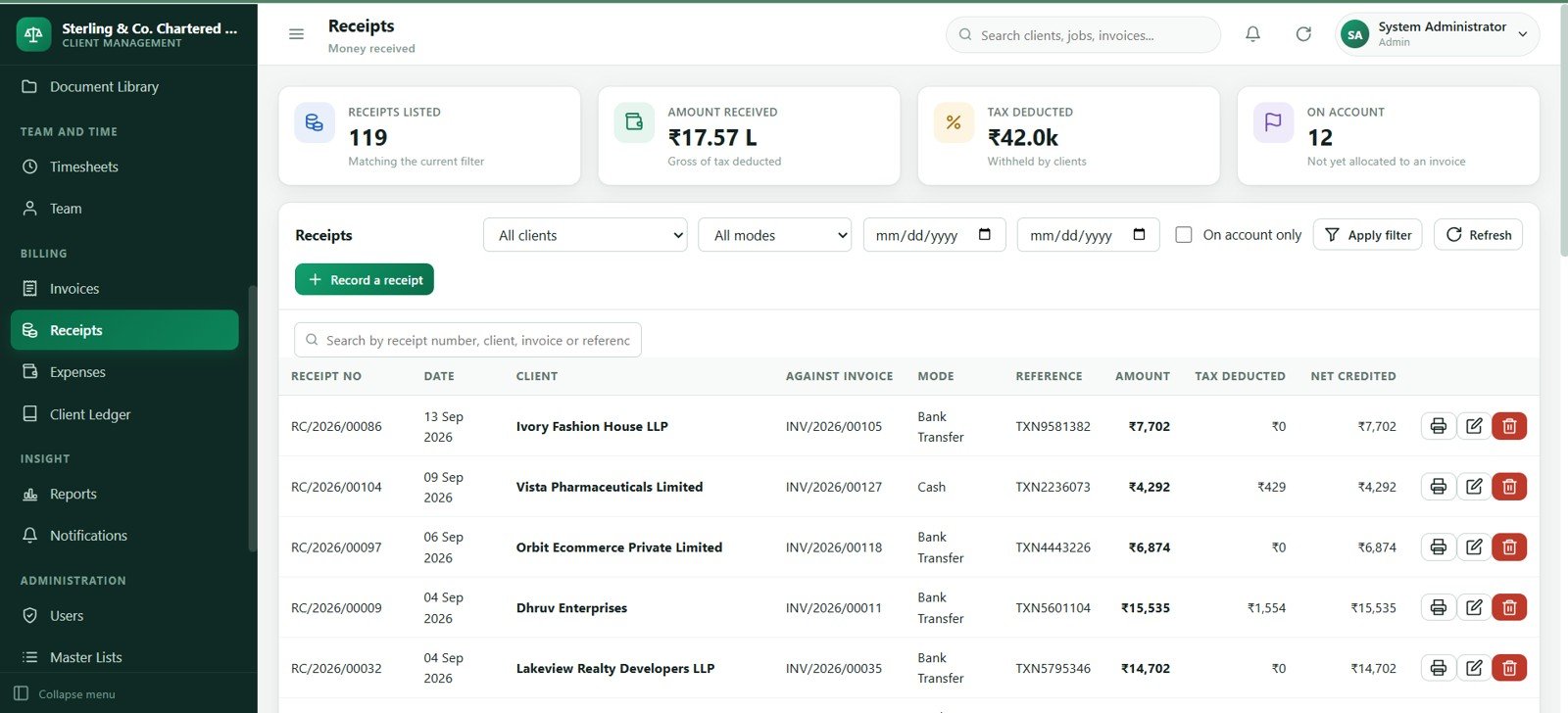Click the AMOUNT column header
Image resolution: width=1568 pixels, height=713 pixels.
(x=1143, y=376)
